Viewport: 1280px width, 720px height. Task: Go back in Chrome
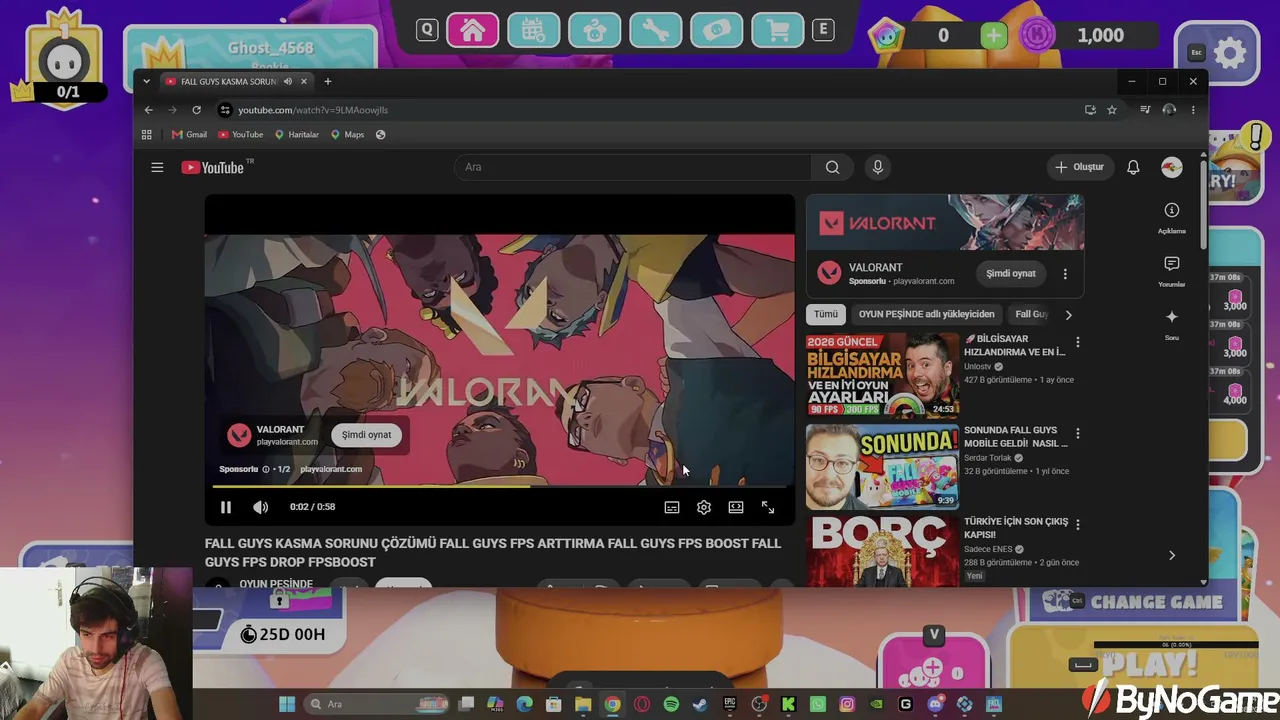(149, 110)
